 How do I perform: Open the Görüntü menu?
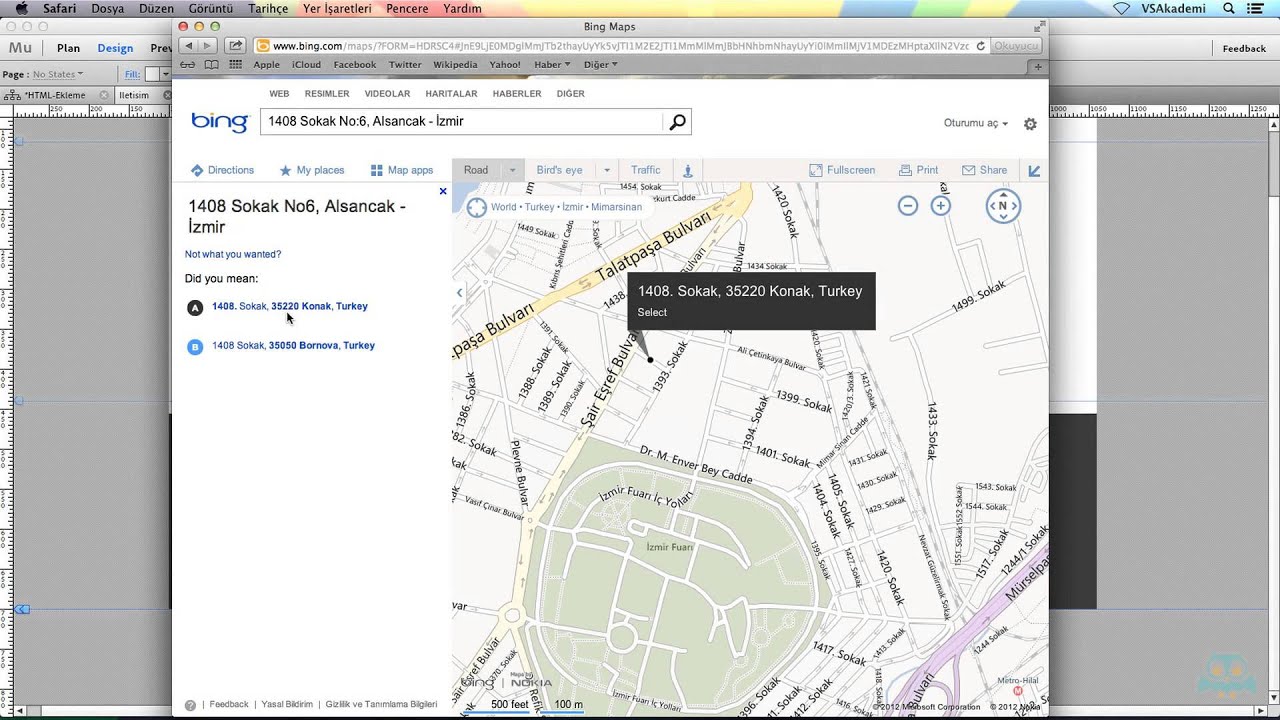pyautogui.click(x=211, y=9)
